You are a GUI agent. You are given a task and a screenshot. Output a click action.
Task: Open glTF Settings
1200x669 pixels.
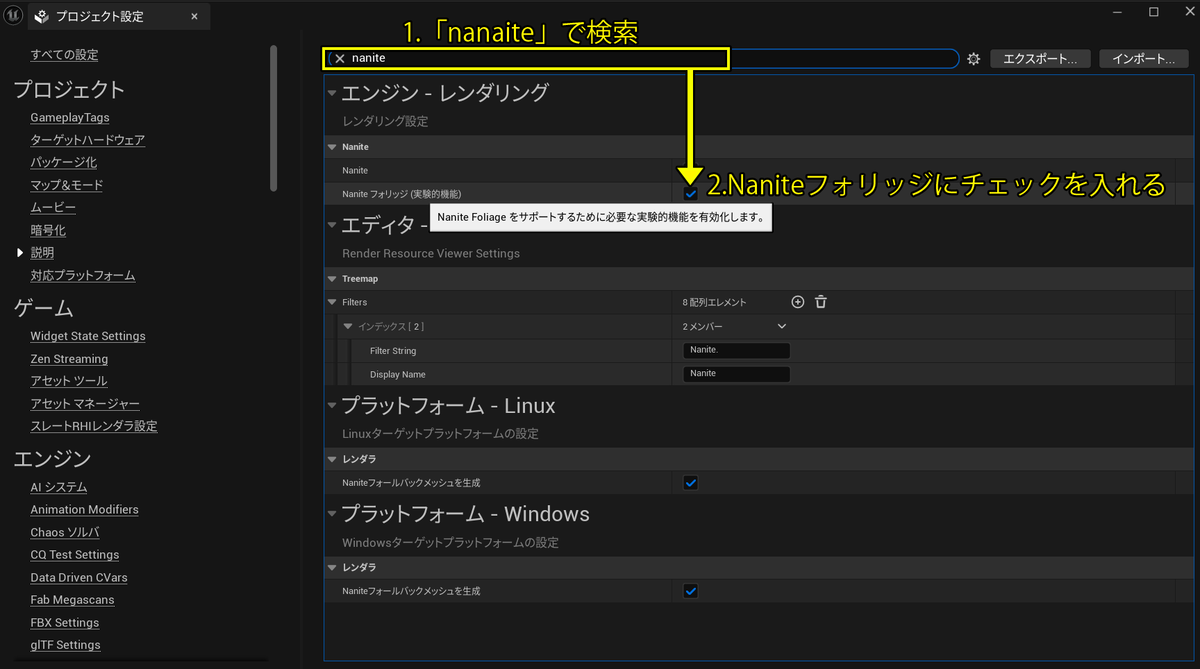65,645
